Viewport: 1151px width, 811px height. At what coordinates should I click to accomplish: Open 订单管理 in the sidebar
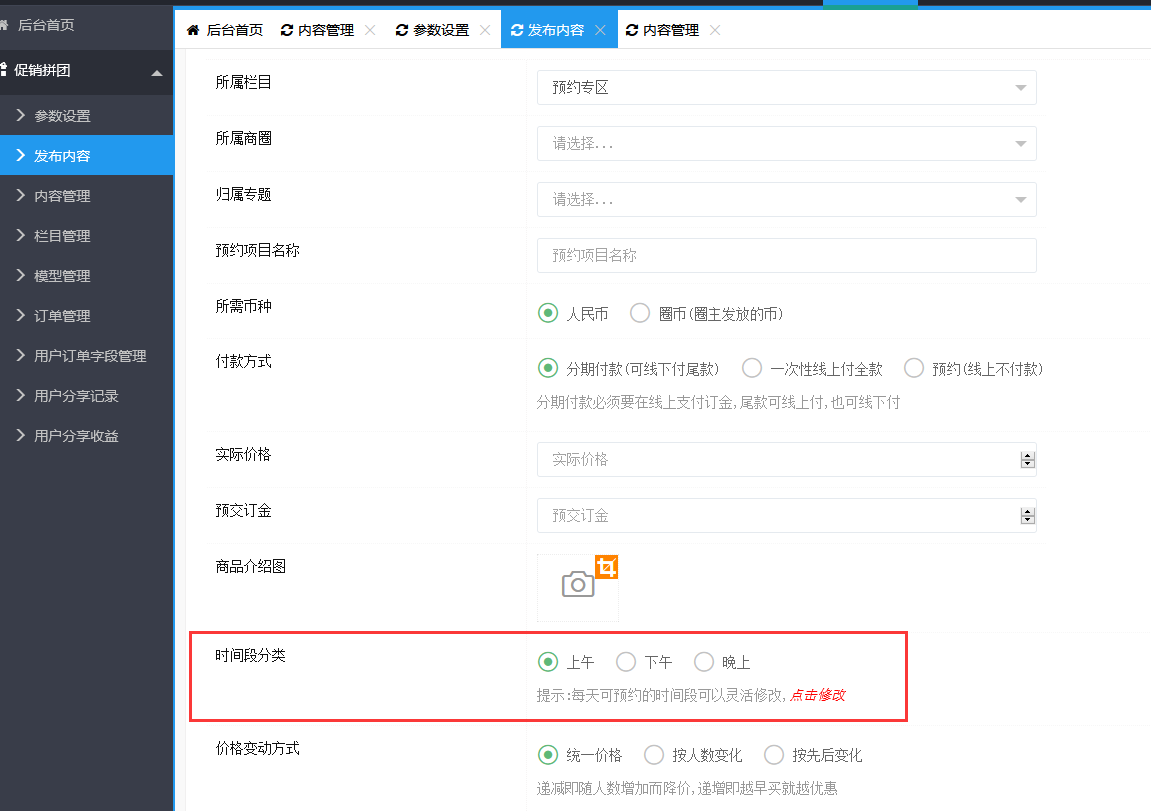pyautogui.click(x=62, y=316)
